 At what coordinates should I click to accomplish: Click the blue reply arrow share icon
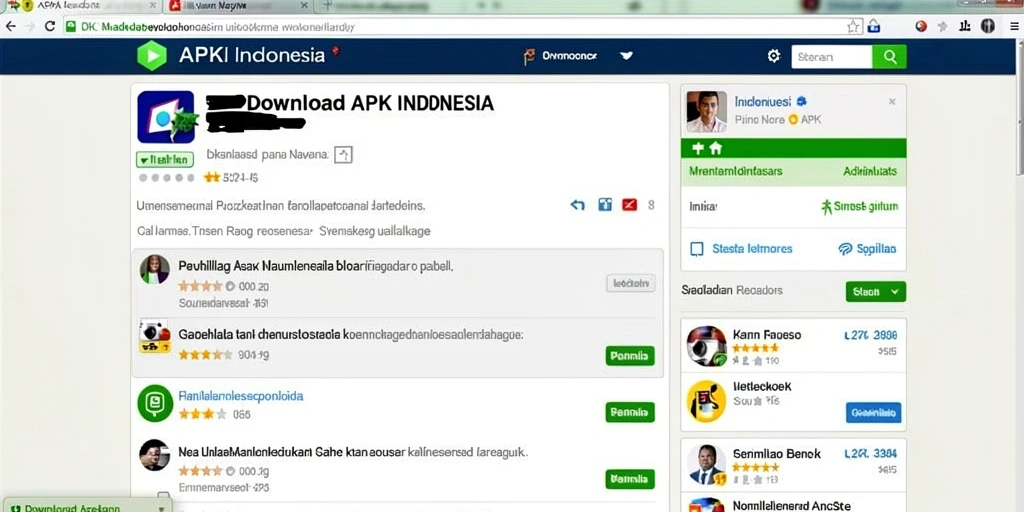[577, 205]
